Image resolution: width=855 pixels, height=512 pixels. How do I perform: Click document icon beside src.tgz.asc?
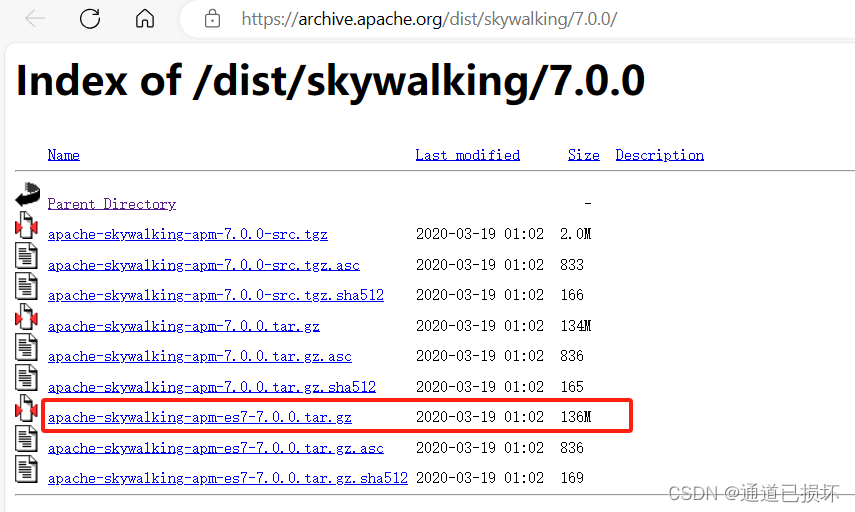click(26, 256)
